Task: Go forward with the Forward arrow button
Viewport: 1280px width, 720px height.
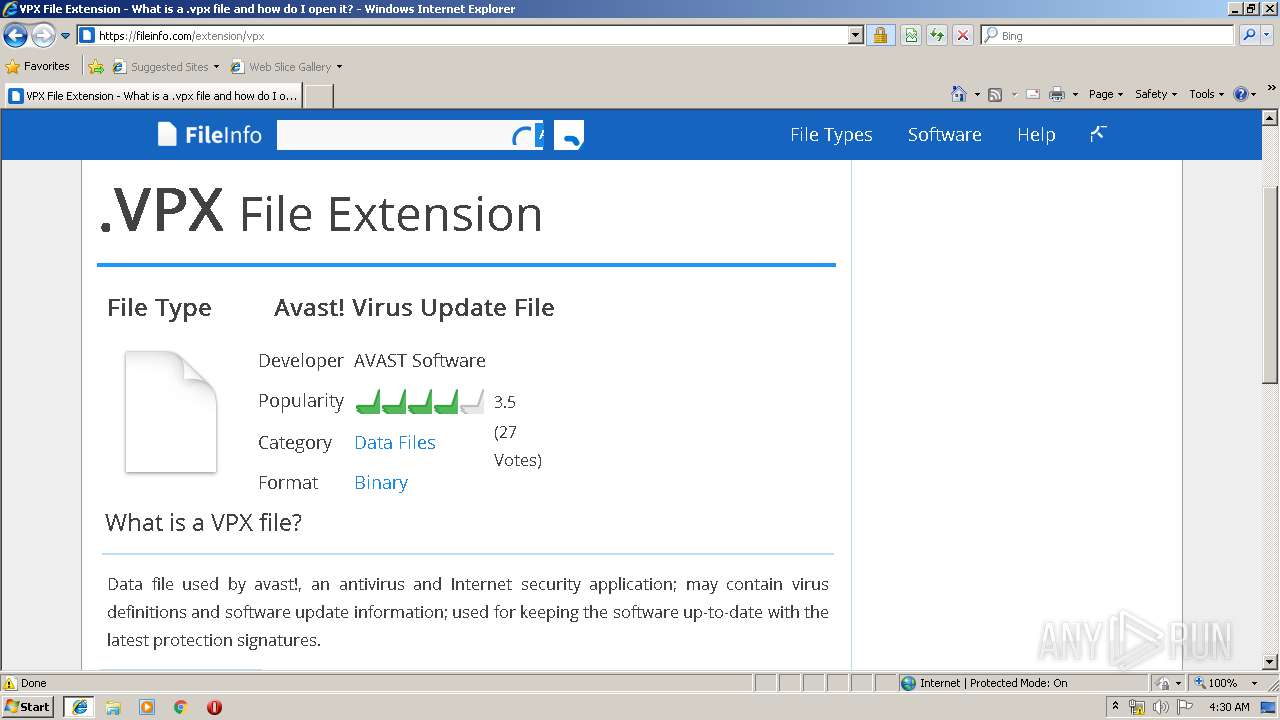Action: (43, 36)
